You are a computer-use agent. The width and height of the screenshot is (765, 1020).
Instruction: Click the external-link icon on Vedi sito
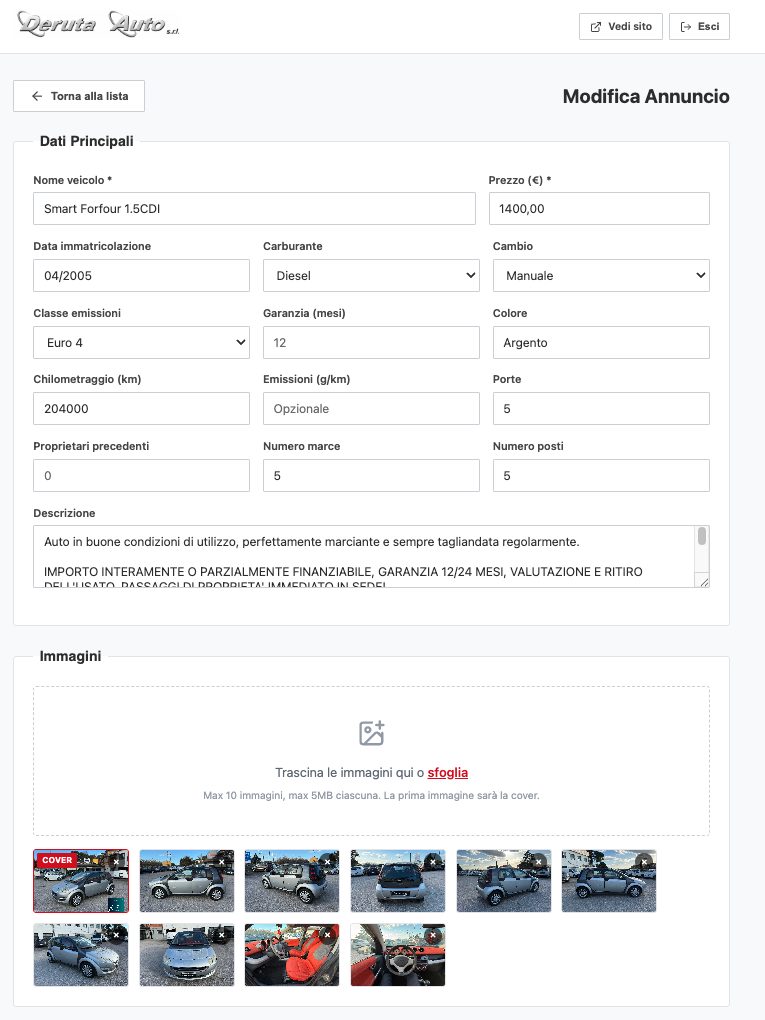596,26
